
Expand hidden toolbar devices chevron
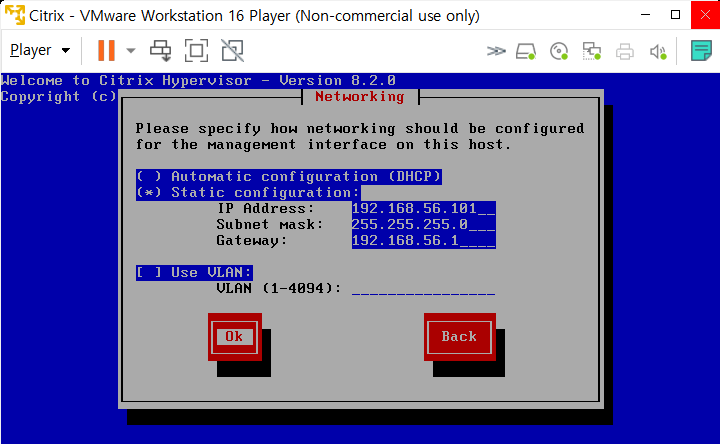tap(496, 51)
